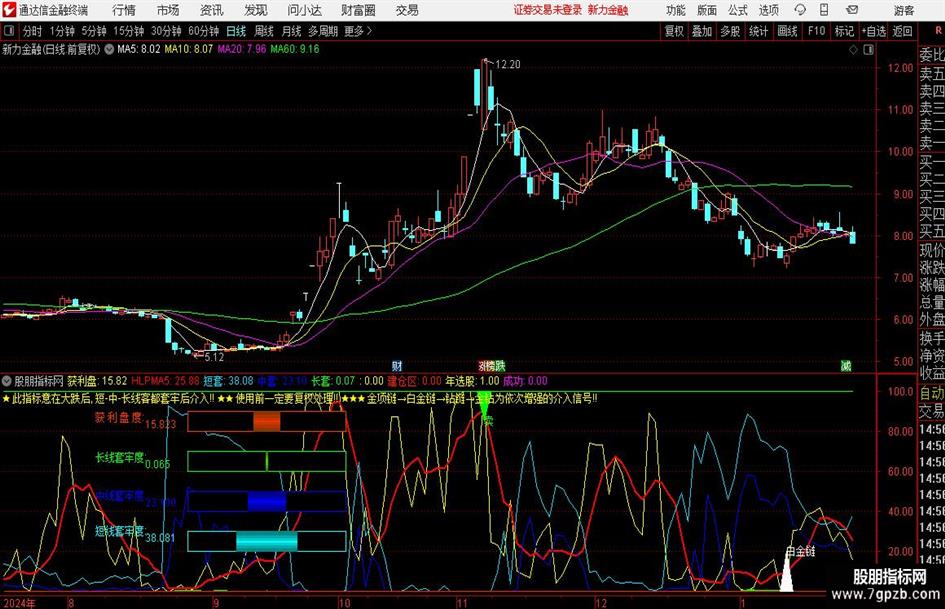
Task: Select the 月线 monthly period tab
Action: (x=292, y=31)
